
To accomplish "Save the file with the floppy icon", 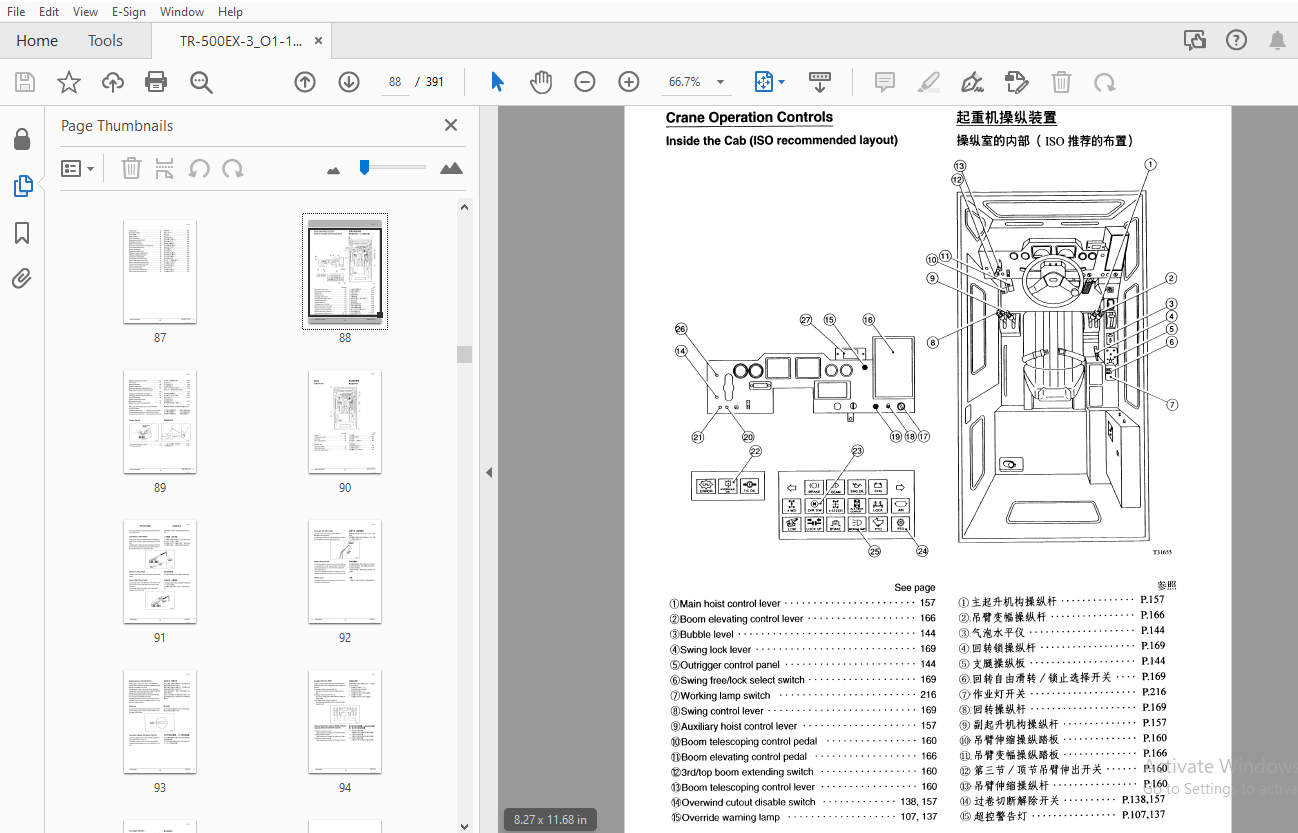I will point(24,82).
